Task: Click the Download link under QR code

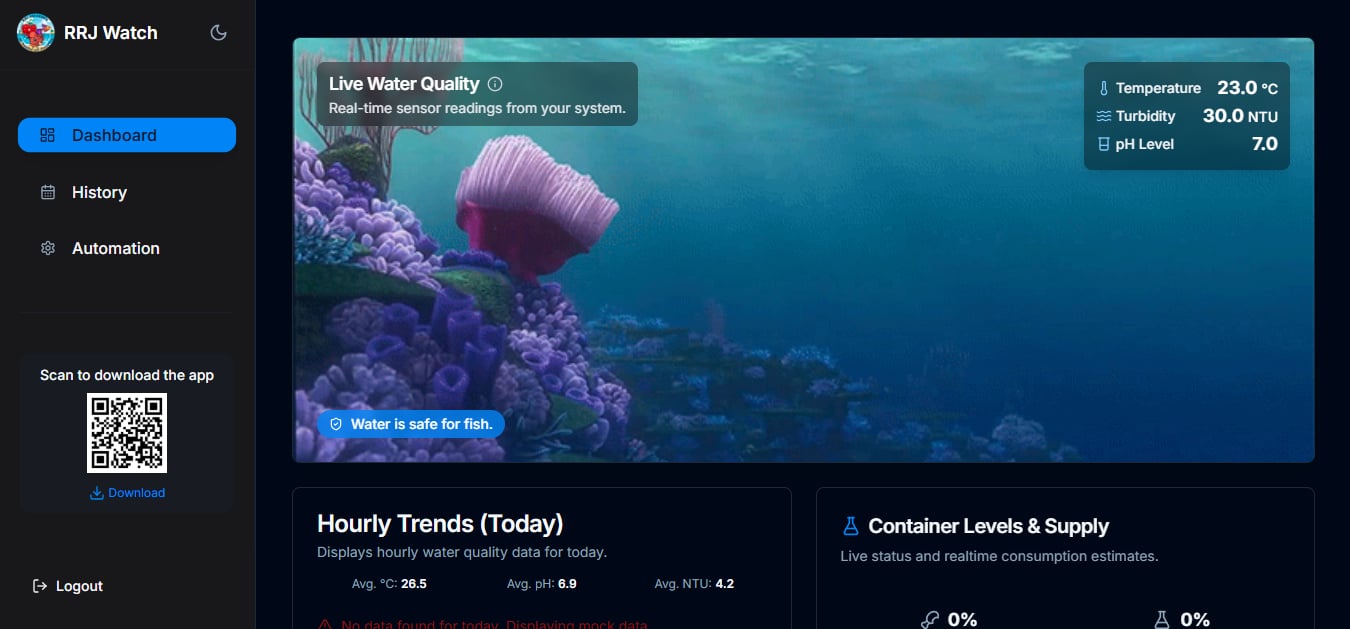Action: click(x=127, y=493)
